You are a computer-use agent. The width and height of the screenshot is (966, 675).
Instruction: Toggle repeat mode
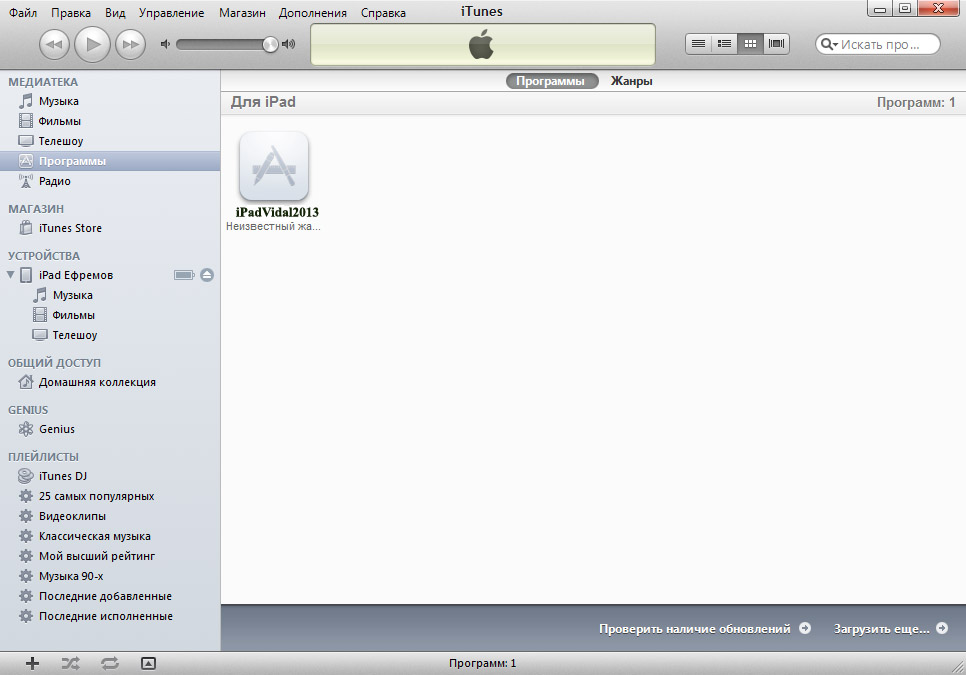point(110,663)
